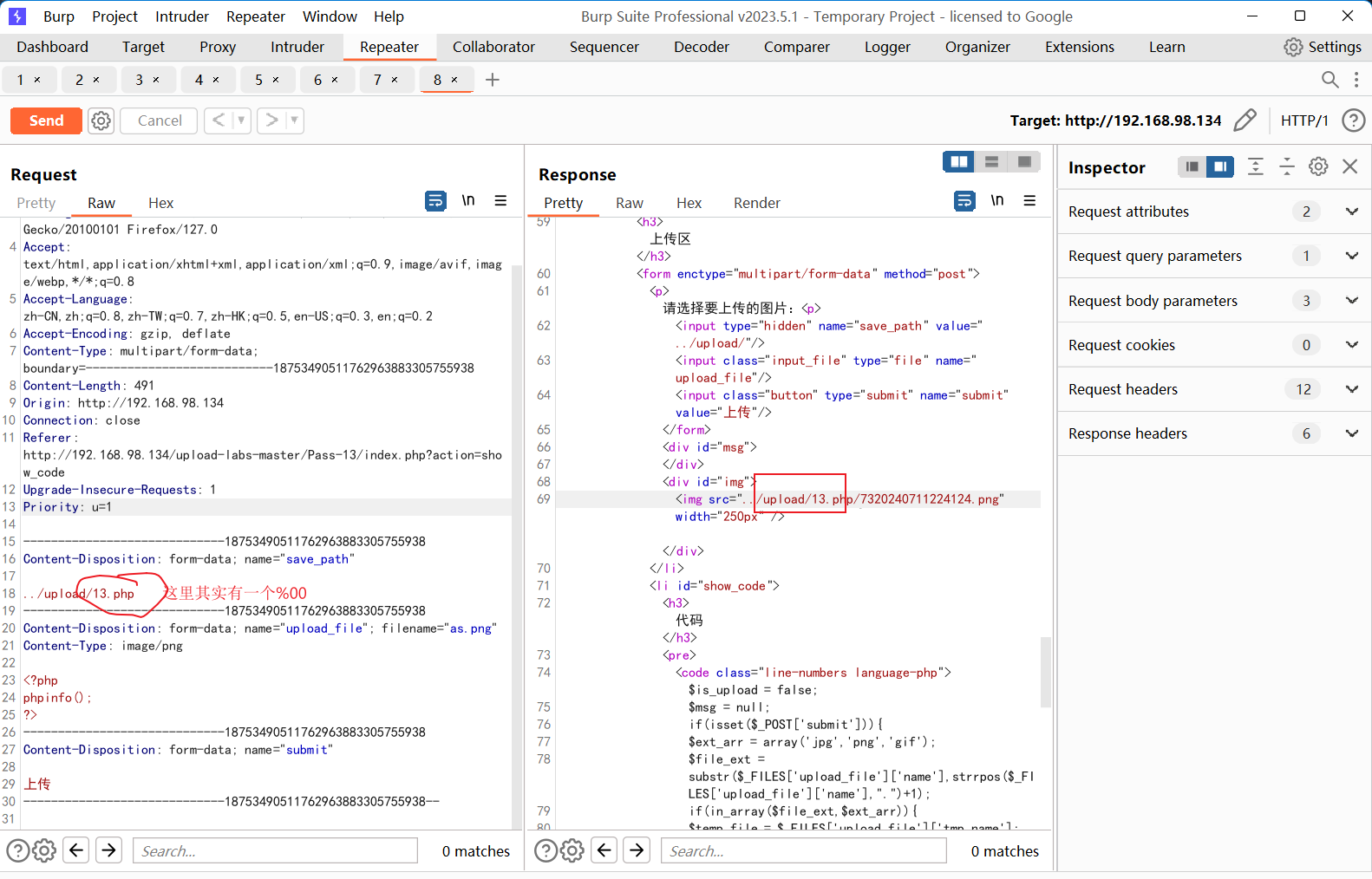Go to next request in history
1372x879 pixels.
(271, 120)
